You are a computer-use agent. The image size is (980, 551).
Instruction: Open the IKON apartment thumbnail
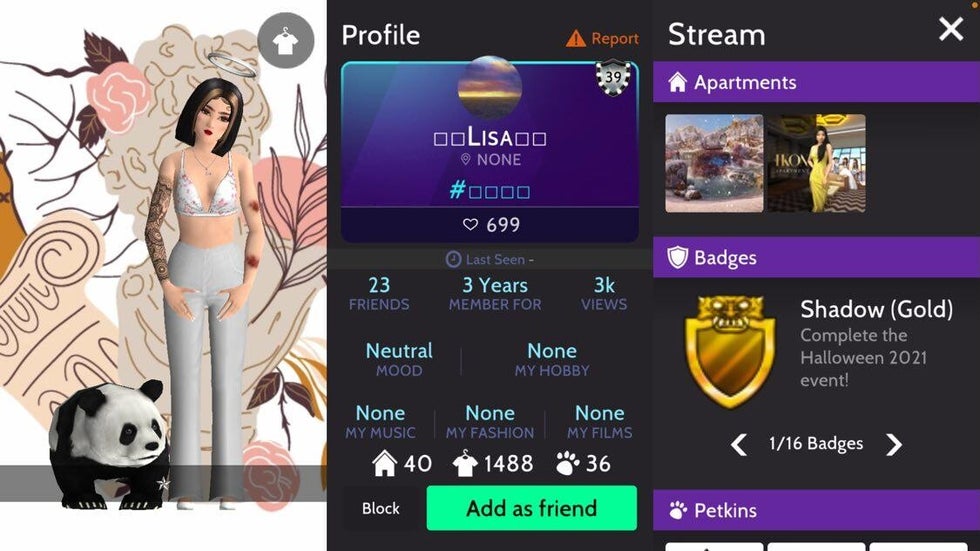(816, 163)
